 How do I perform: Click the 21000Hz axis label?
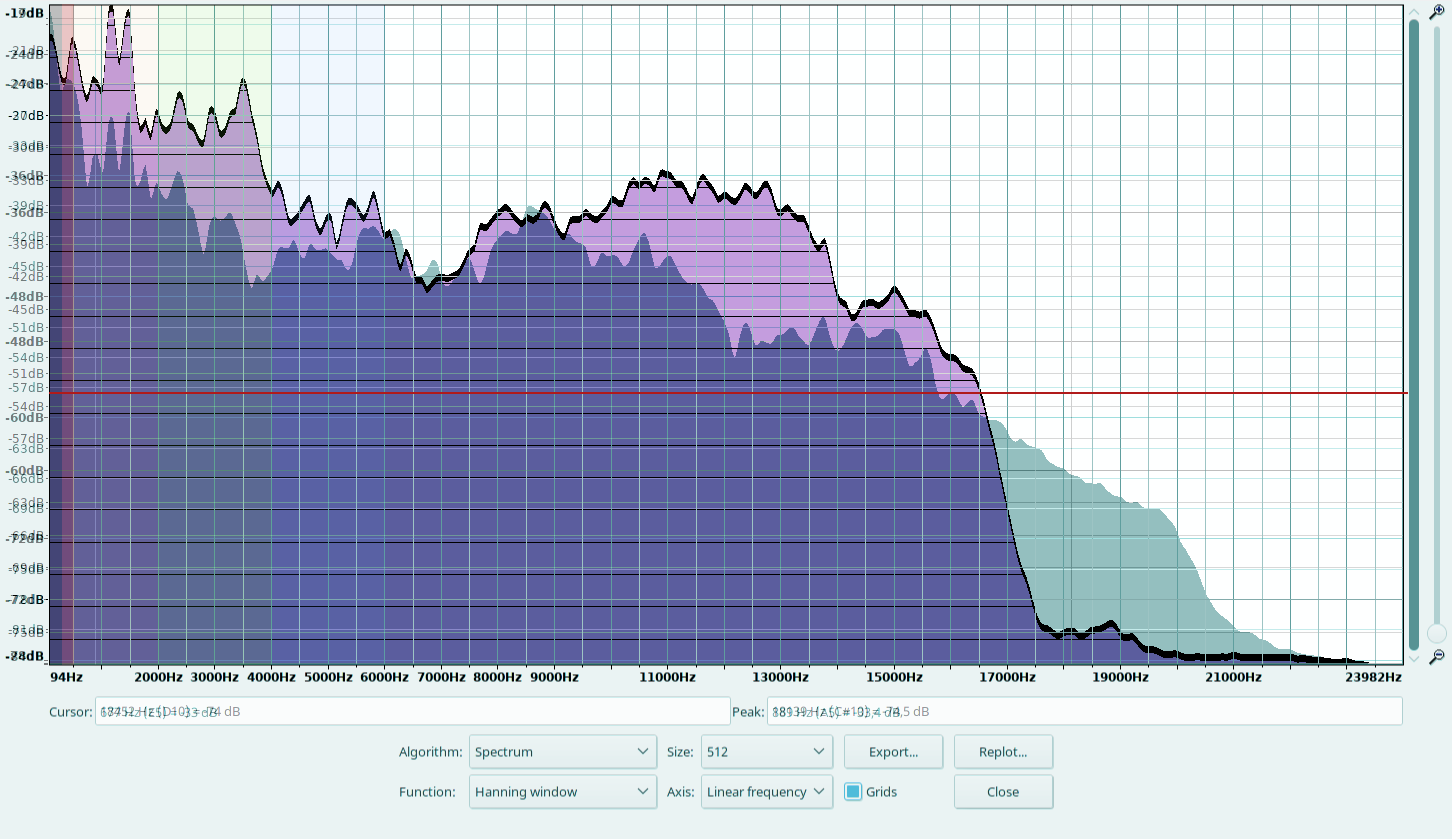(1233, 677)
